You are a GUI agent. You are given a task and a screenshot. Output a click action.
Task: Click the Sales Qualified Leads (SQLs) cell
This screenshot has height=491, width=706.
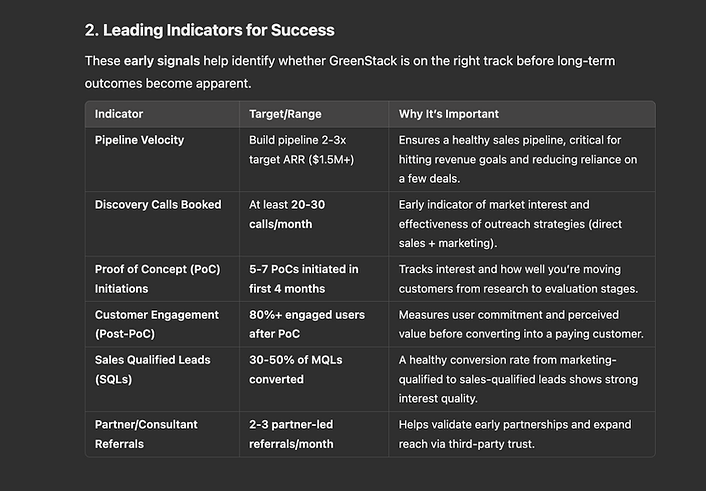pyautogui.click(x=152, y=369)
